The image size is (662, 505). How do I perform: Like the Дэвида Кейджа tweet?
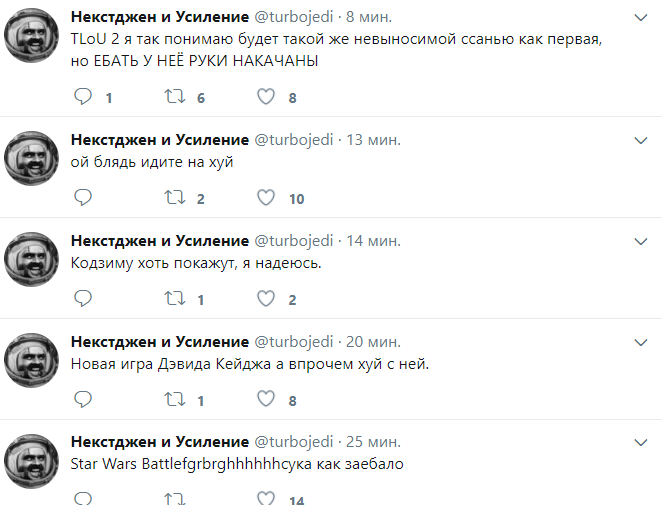click(266, 400)
